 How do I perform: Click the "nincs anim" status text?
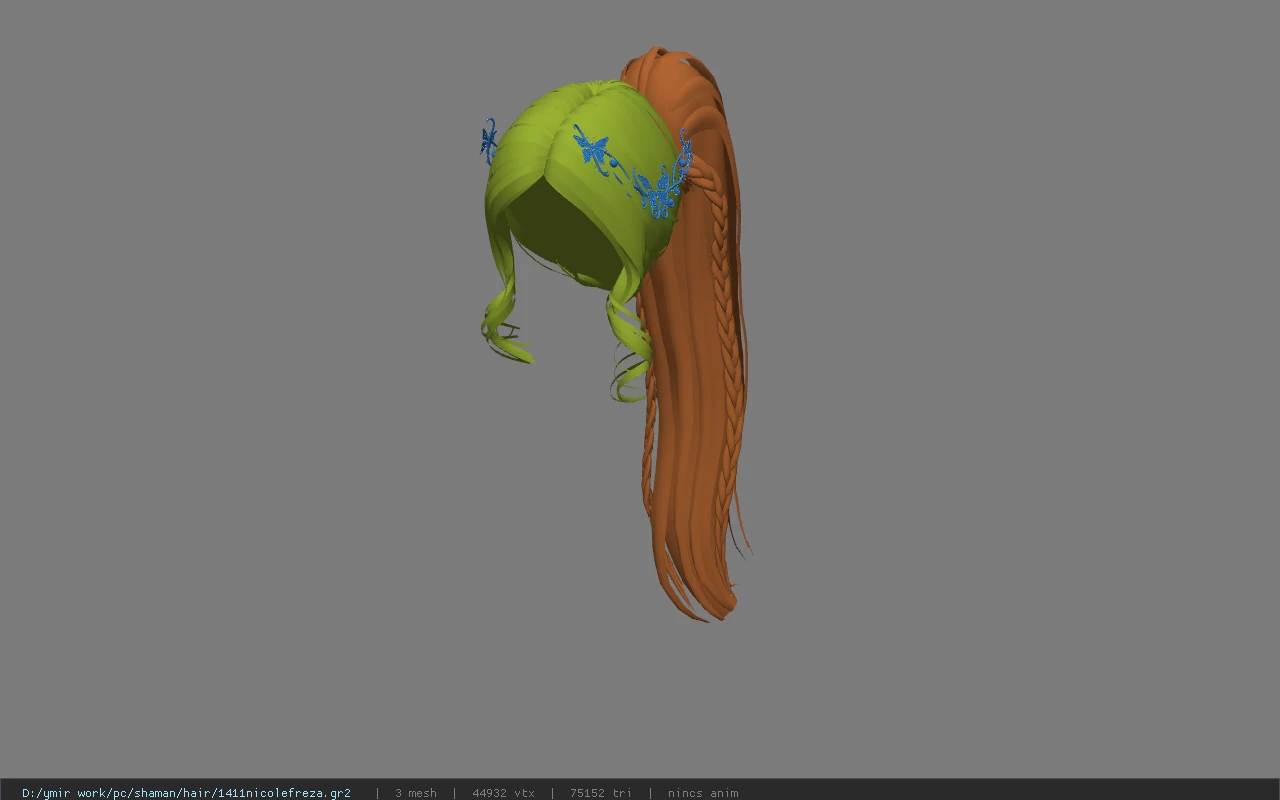(703, 793)
